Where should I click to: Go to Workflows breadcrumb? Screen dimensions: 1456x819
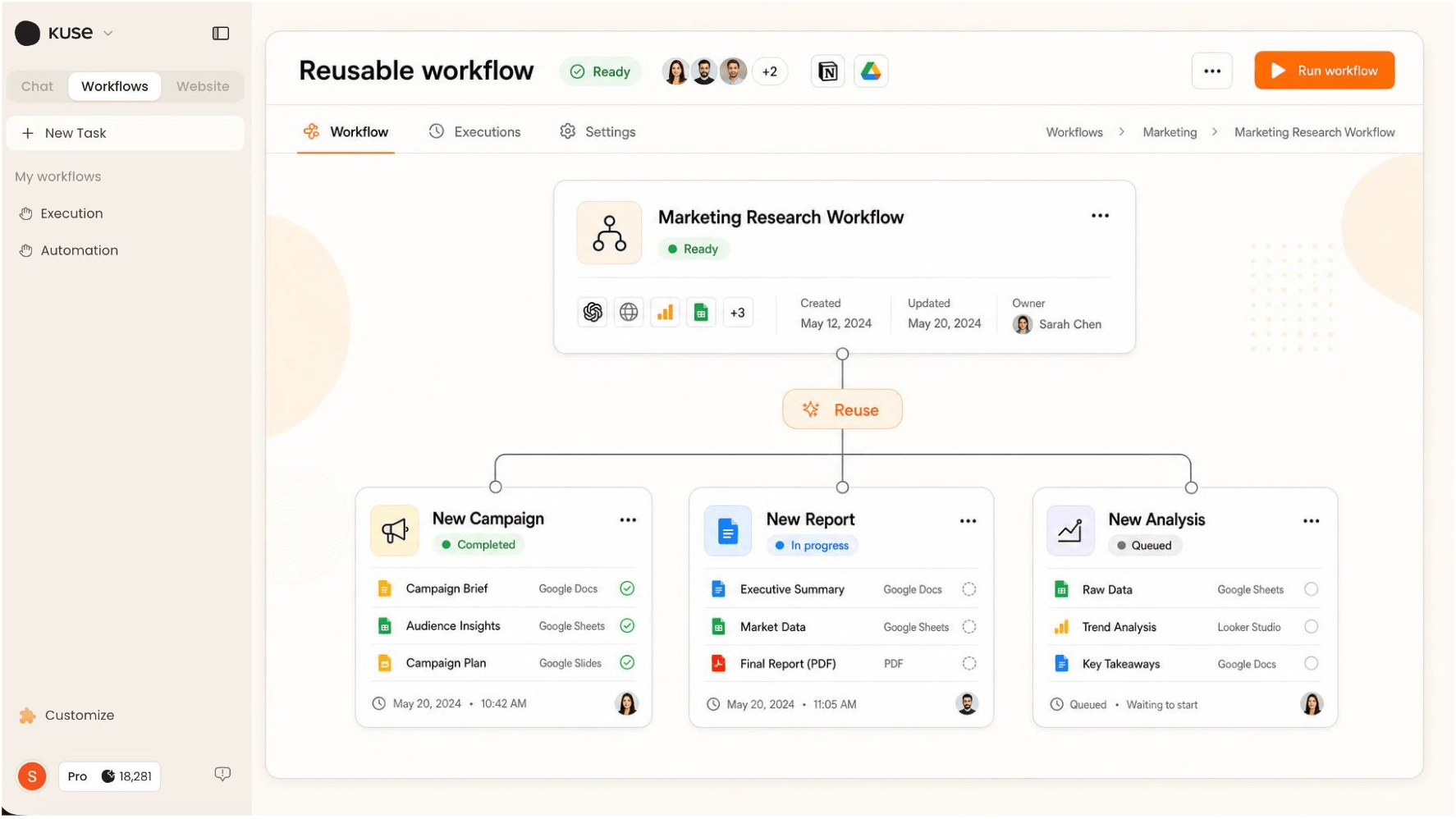click(1074, 132)
